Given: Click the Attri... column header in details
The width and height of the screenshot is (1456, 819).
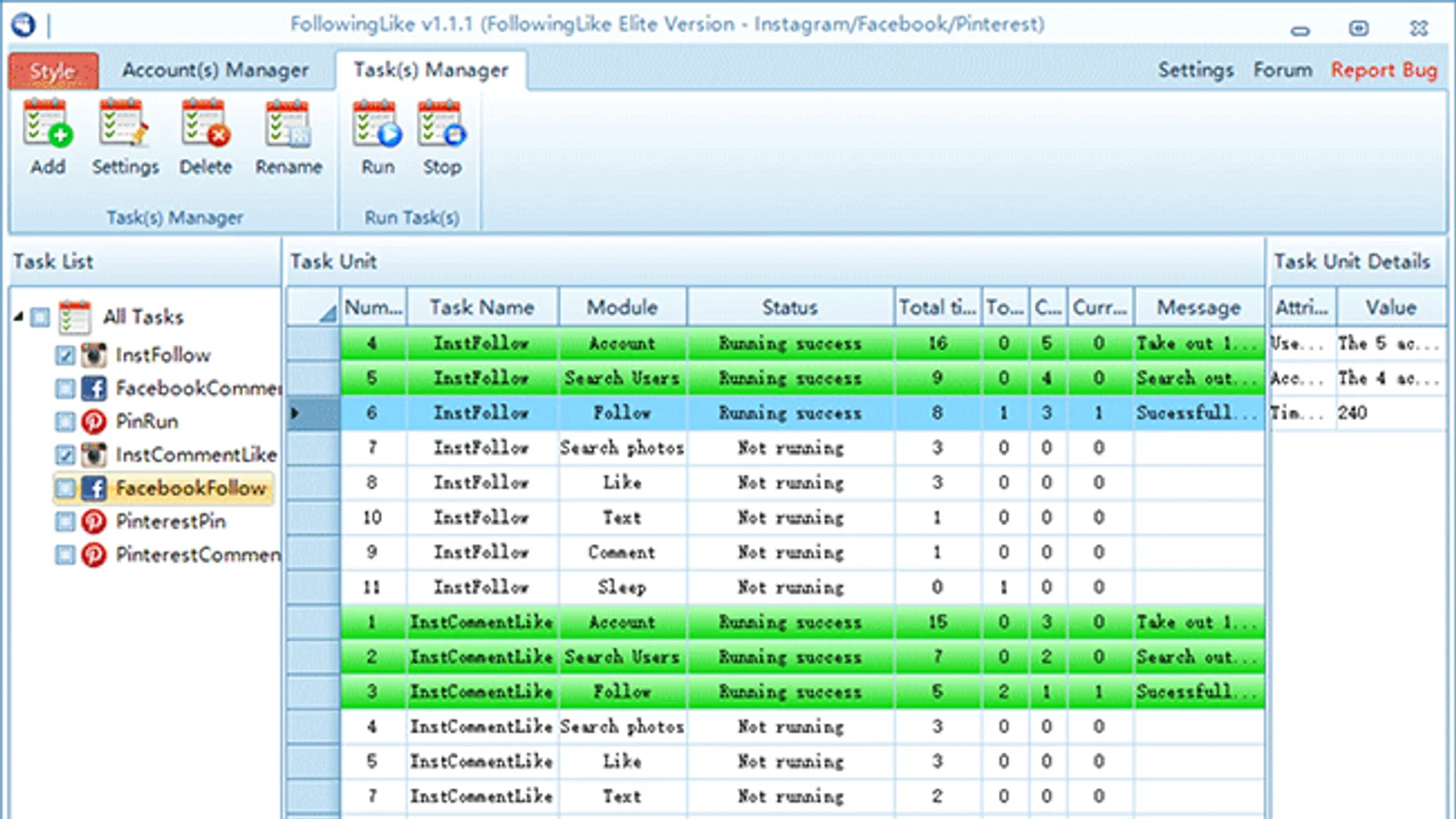Looking at the screenshot, I should coord(1302,308).
